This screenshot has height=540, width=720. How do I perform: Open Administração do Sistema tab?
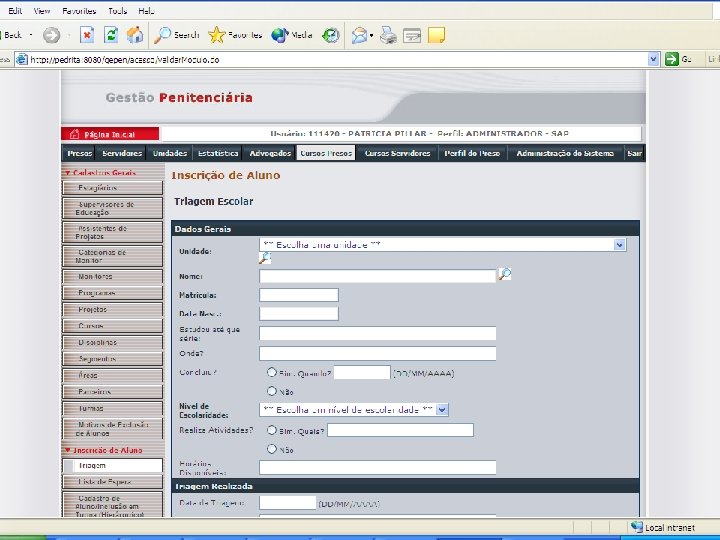565,153
